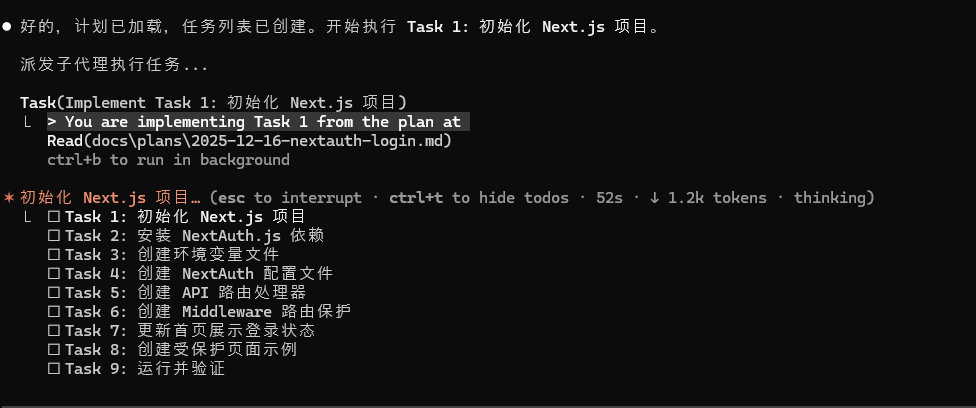976x408 pixels.
Task: Select the Task 9 运行并验证 label
Action: click(145, 369)
